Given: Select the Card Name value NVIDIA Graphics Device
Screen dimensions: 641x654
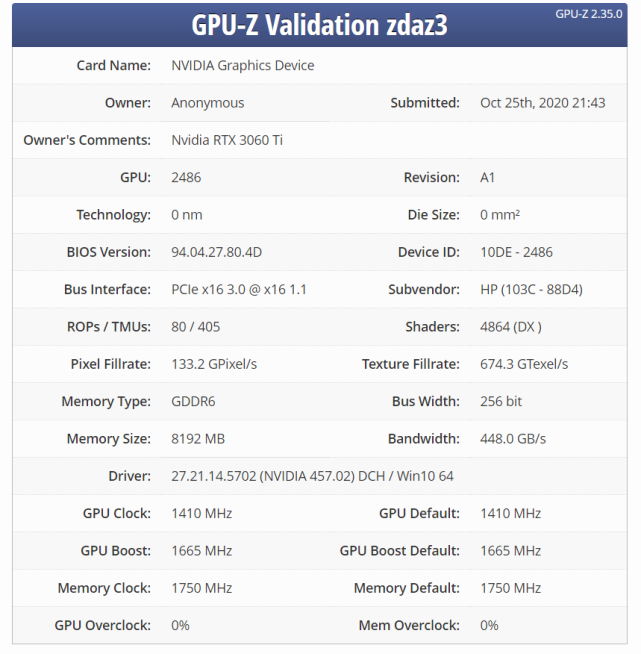Looking at the screenshot, I should pyautogui.click(x=243, y=65).
